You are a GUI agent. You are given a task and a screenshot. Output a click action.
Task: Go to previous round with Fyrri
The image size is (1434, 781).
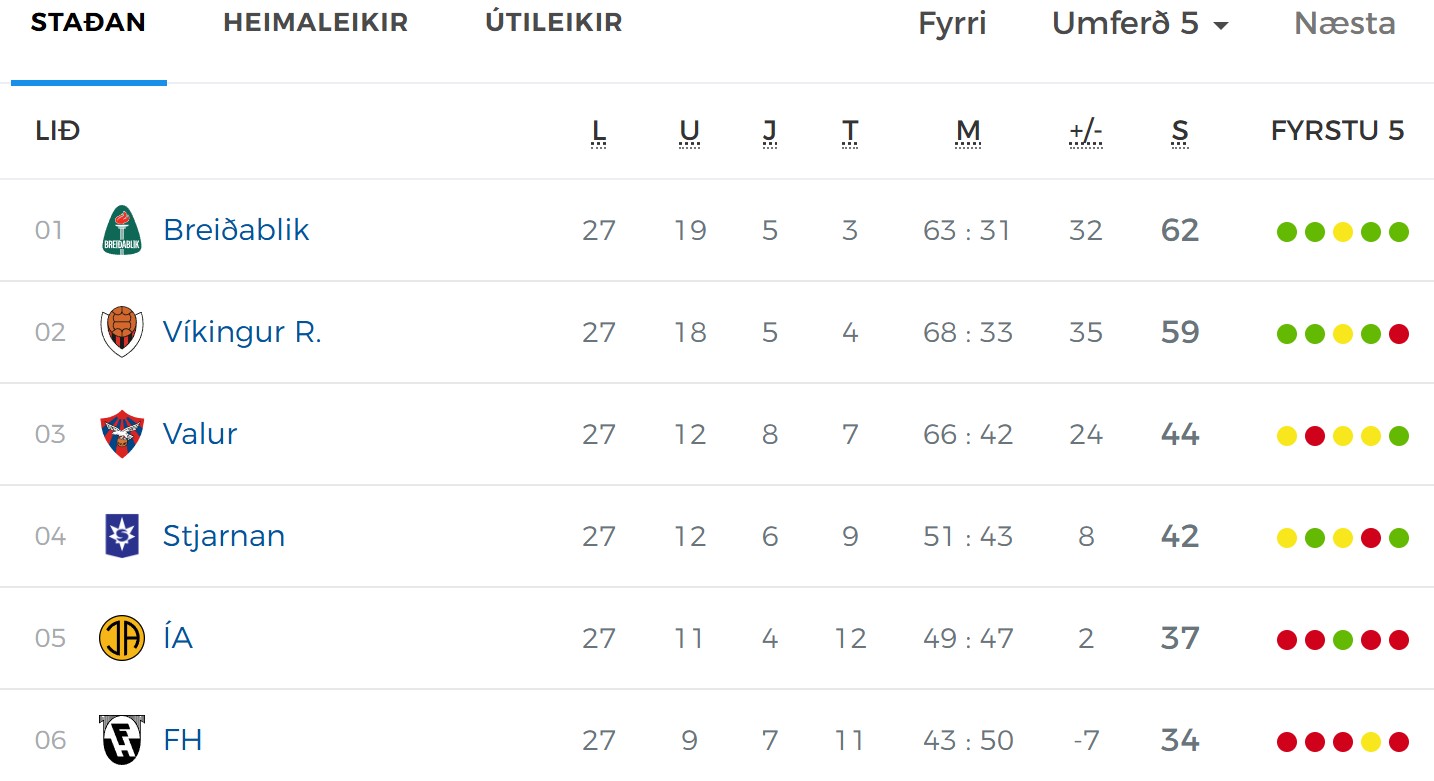[x=952, y=24]
